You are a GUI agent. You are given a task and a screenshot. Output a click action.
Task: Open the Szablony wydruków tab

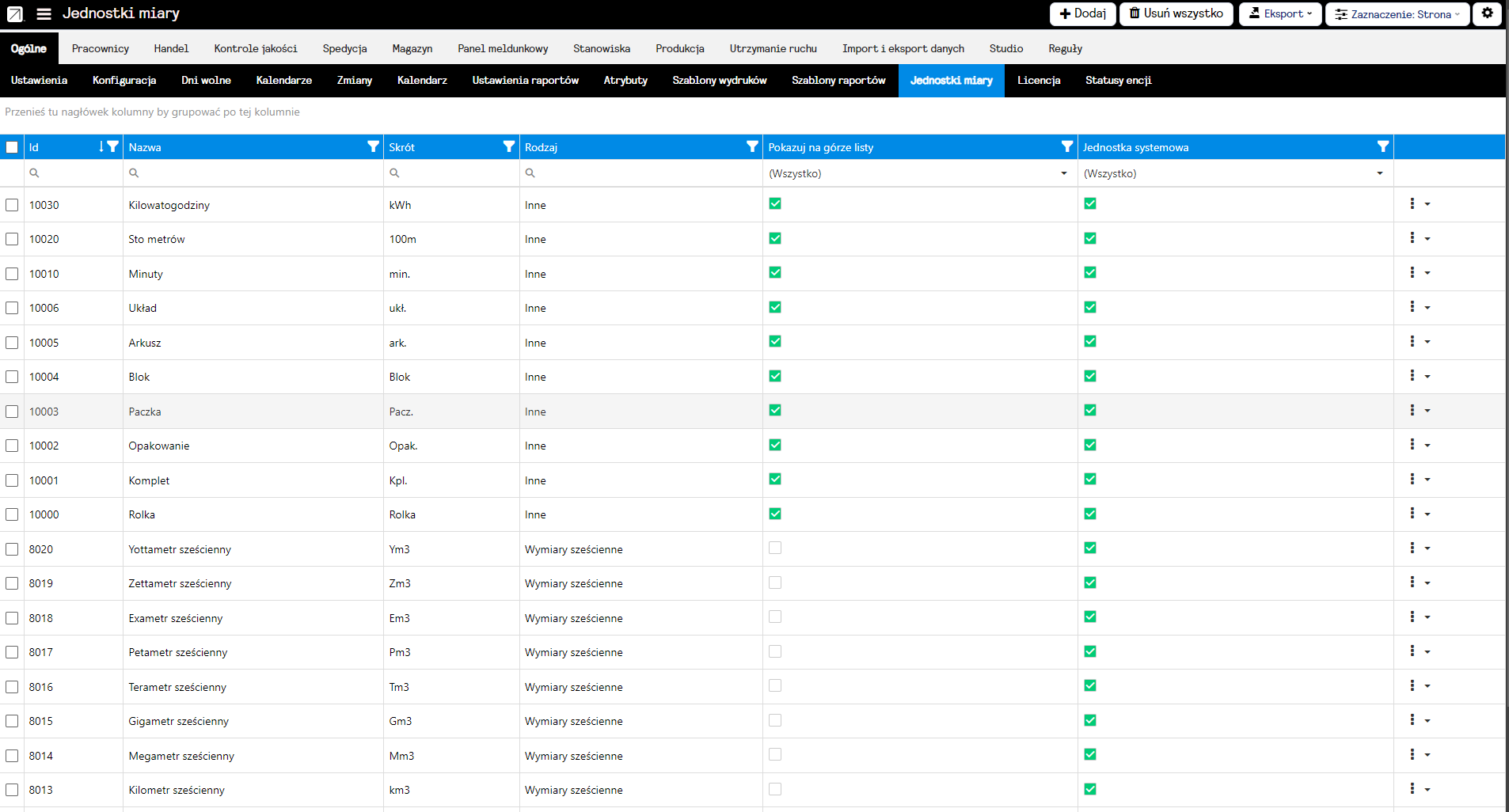(719, 80)
